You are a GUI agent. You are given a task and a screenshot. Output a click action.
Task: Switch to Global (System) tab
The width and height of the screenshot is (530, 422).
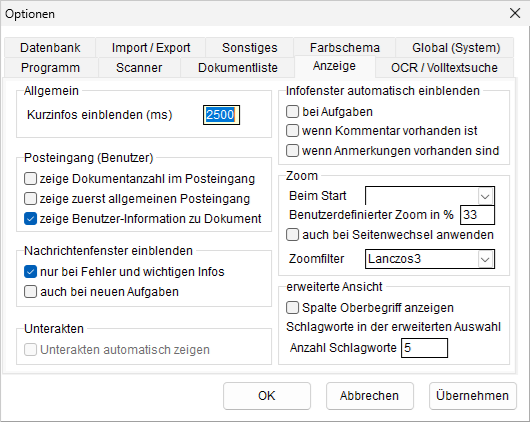[456, 48]
